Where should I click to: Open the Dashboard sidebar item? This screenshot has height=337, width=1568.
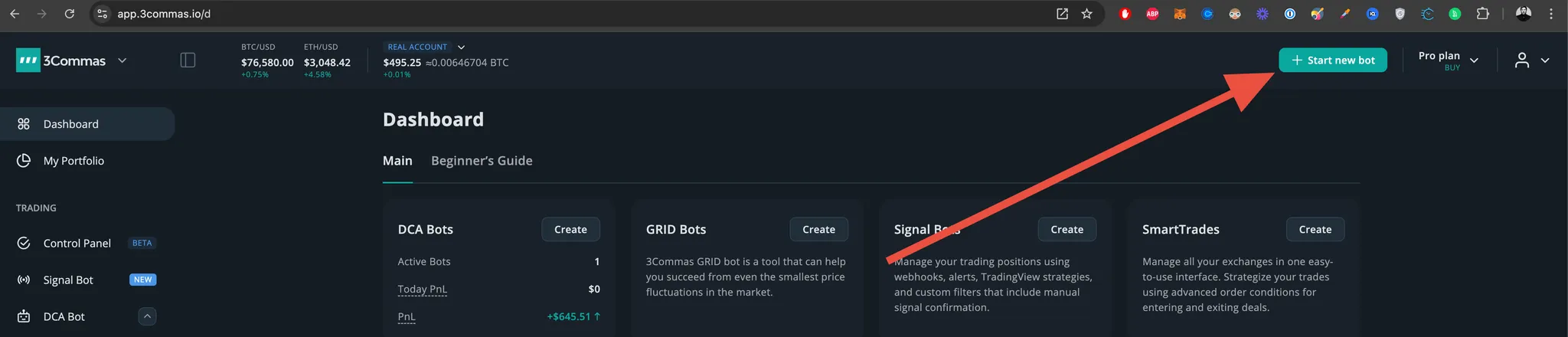70,124
